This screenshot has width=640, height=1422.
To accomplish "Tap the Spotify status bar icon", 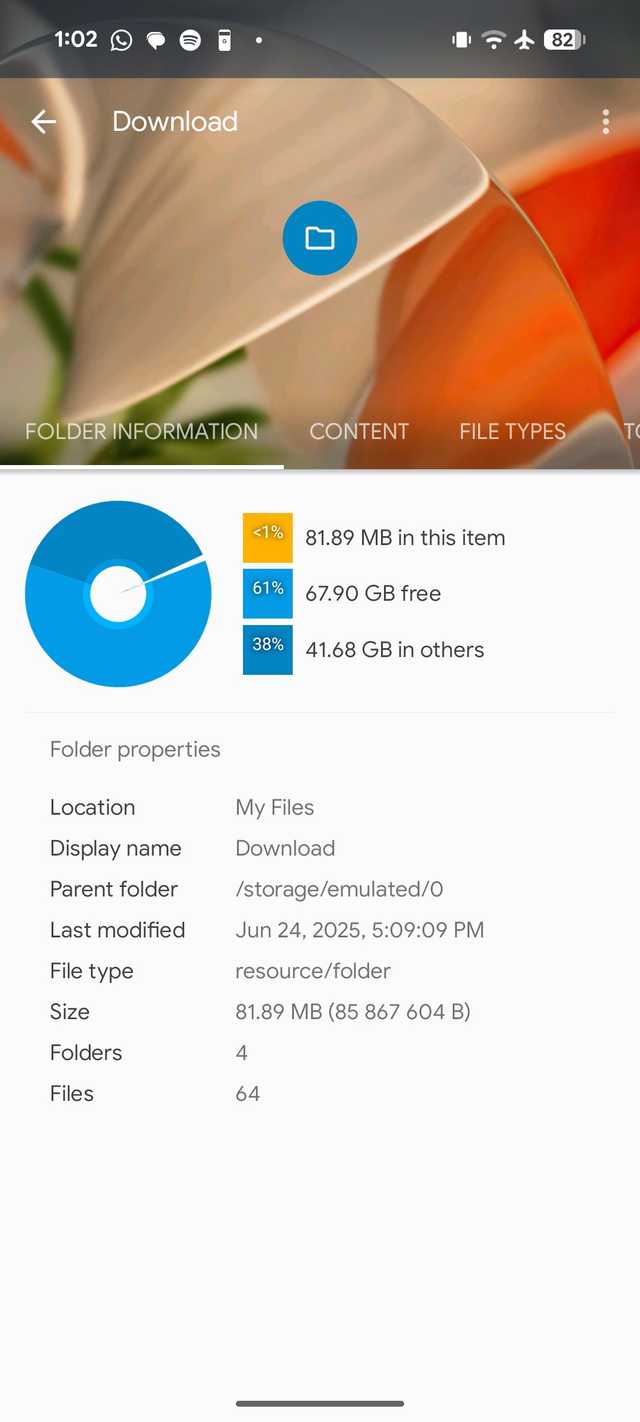I will coord(190,40).
